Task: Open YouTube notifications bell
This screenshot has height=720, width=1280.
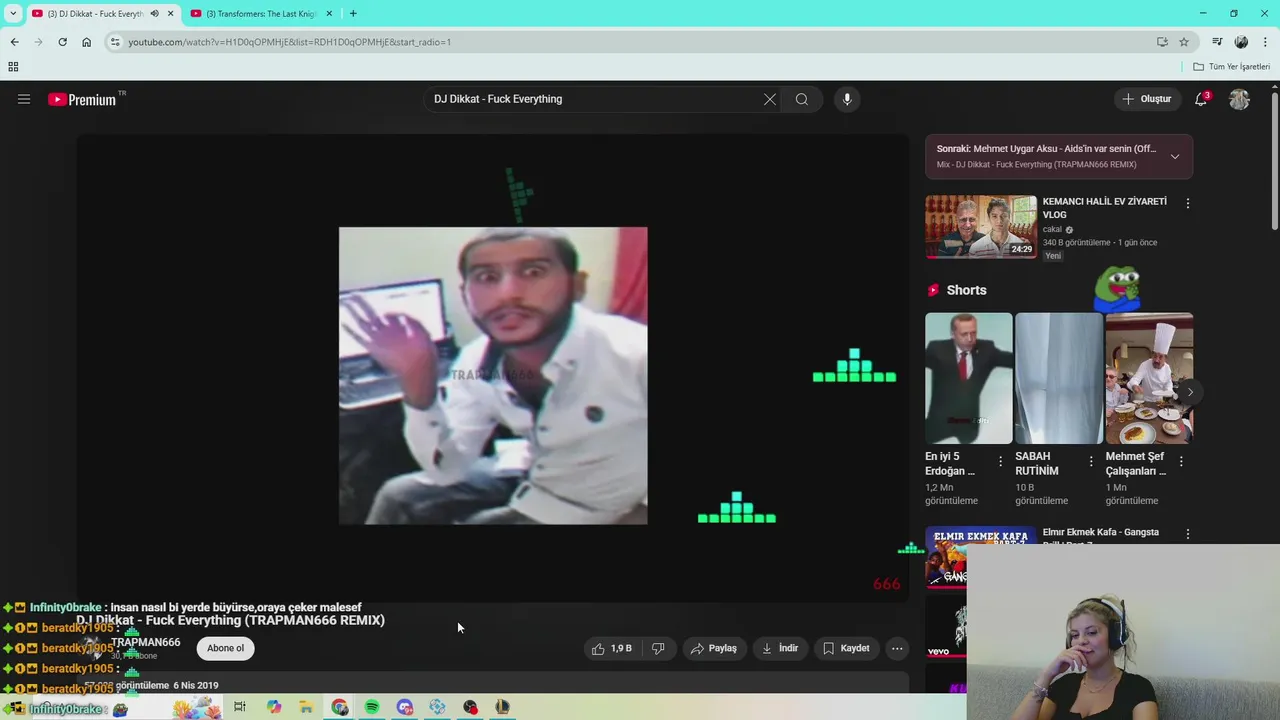Action: point(1201,99)
